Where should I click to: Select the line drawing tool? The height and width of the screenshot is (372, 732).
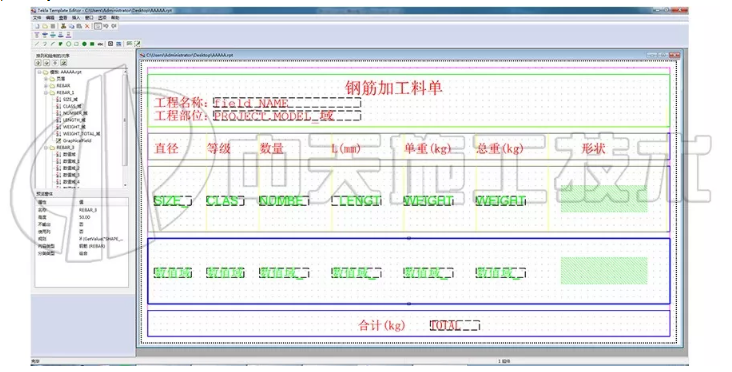point(37,44)
